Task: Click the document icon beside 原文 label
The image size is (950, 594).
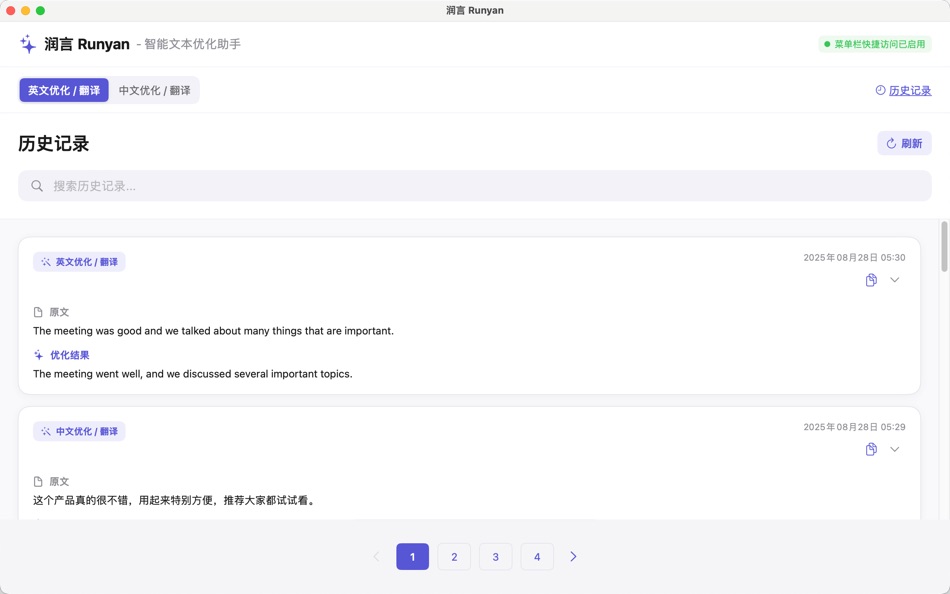Action: tap(37, 311)
